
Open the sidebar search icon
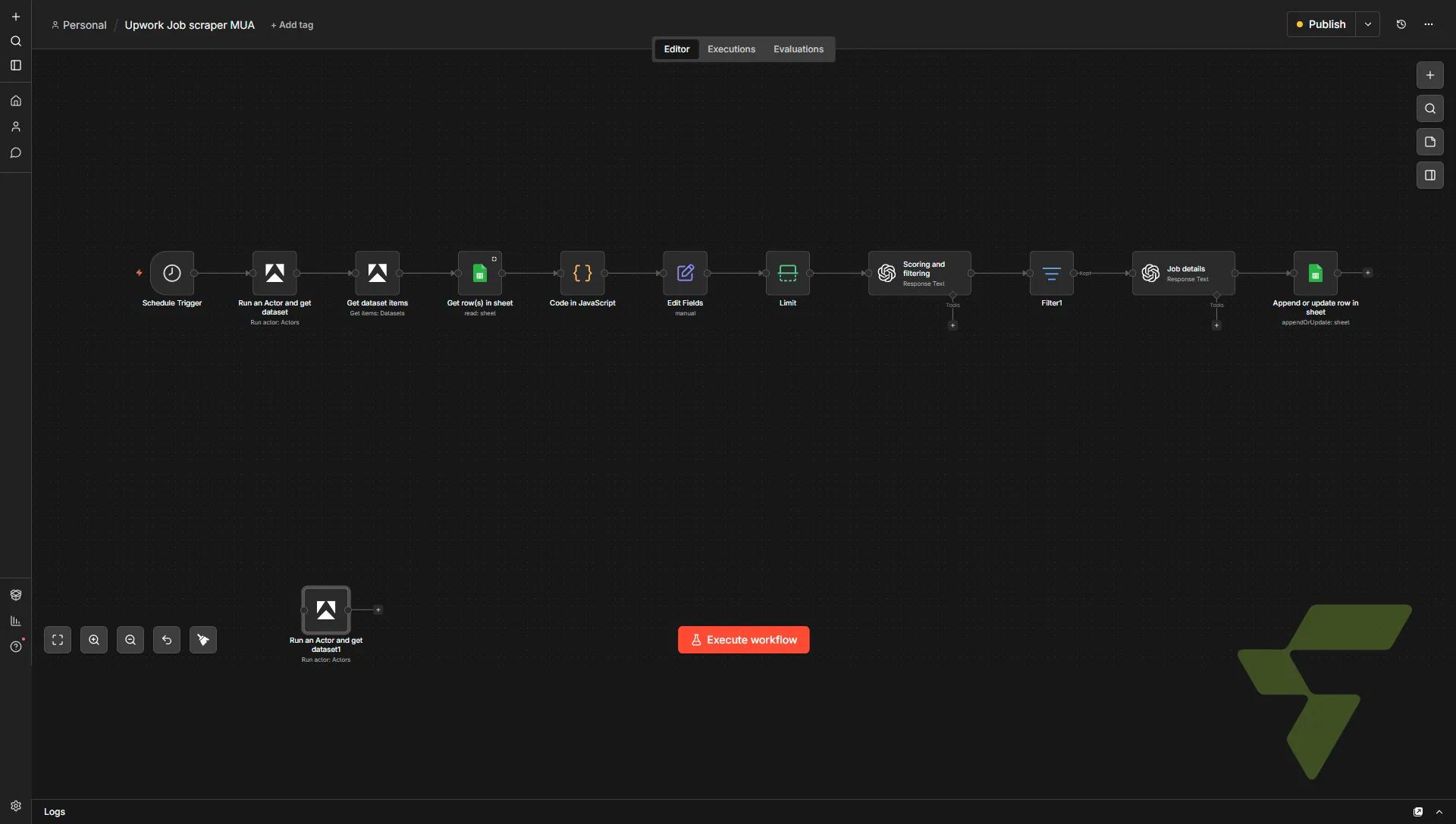coord(16,41)
